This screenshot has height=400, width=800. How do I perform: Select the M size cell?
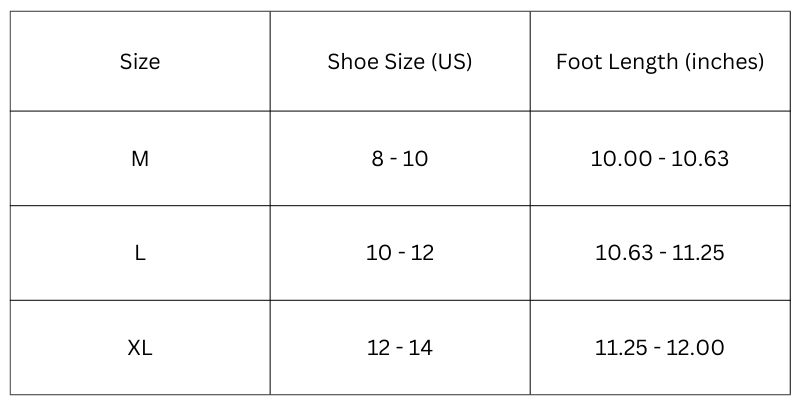pyautogui.click(x=140, y=158)
